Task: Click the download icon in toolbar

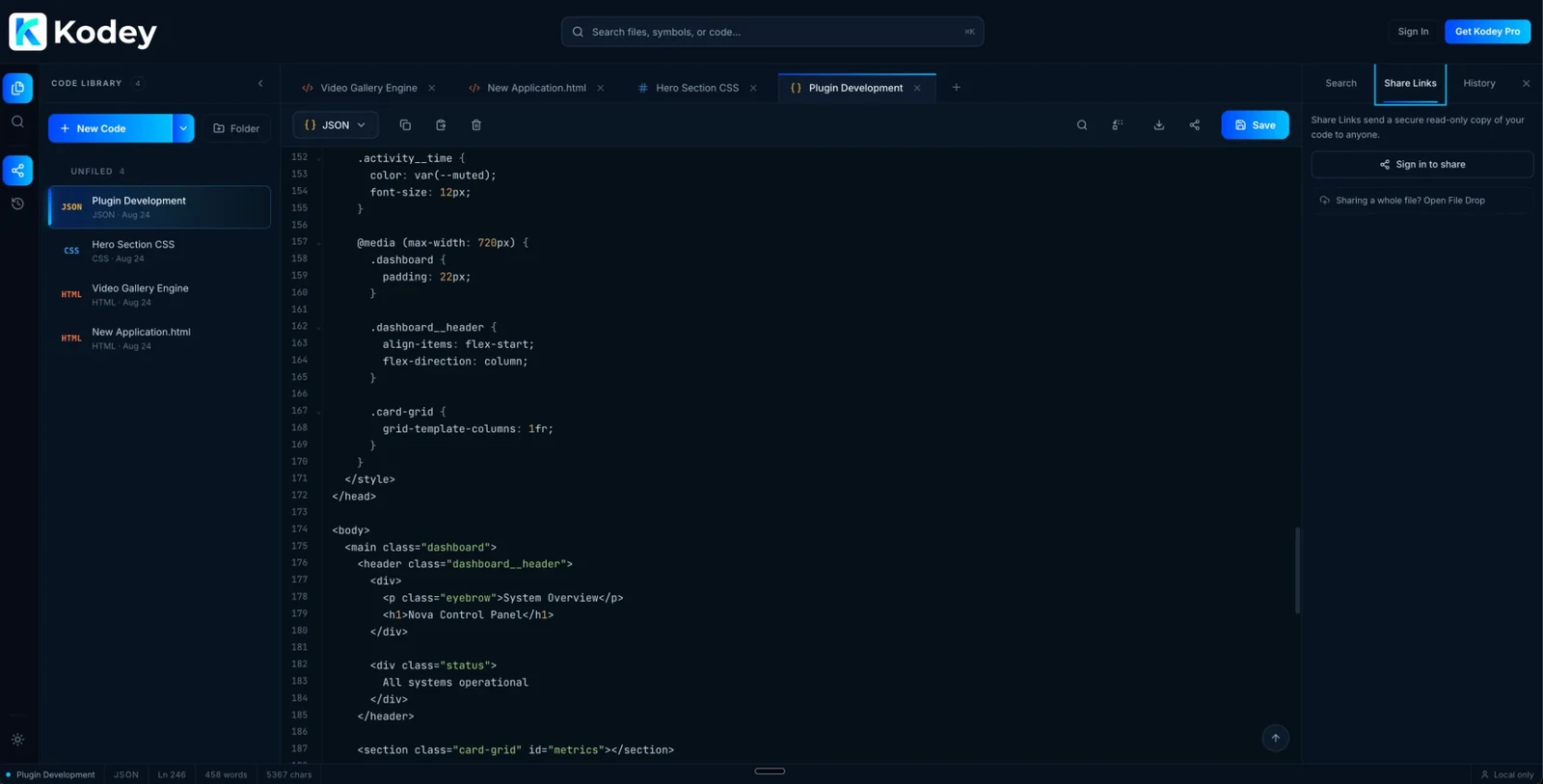Action: coord(1159,125)
